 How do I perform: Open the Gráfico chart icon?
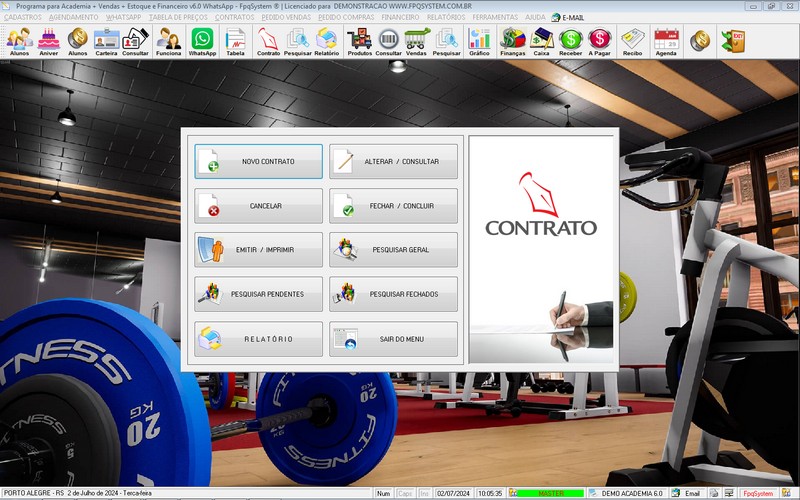coord(479,41)
